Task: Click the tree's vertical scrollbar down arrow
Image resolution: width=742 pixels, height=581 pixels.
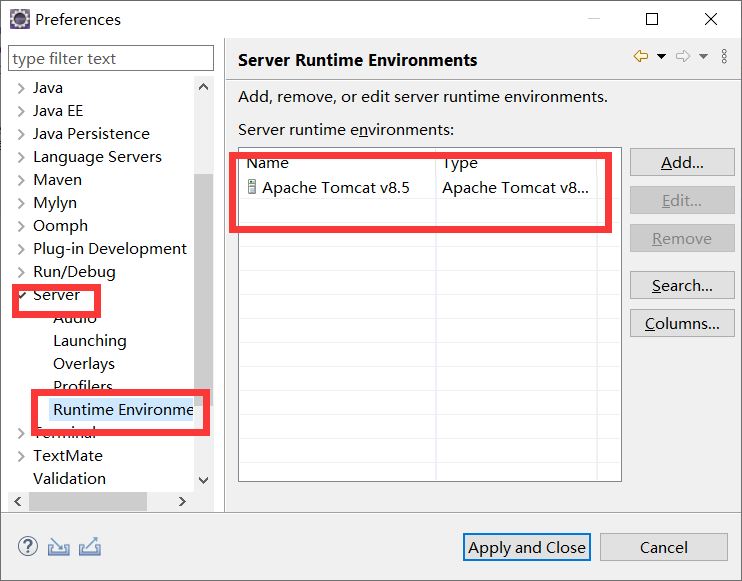Action: (x=204, y=480)
